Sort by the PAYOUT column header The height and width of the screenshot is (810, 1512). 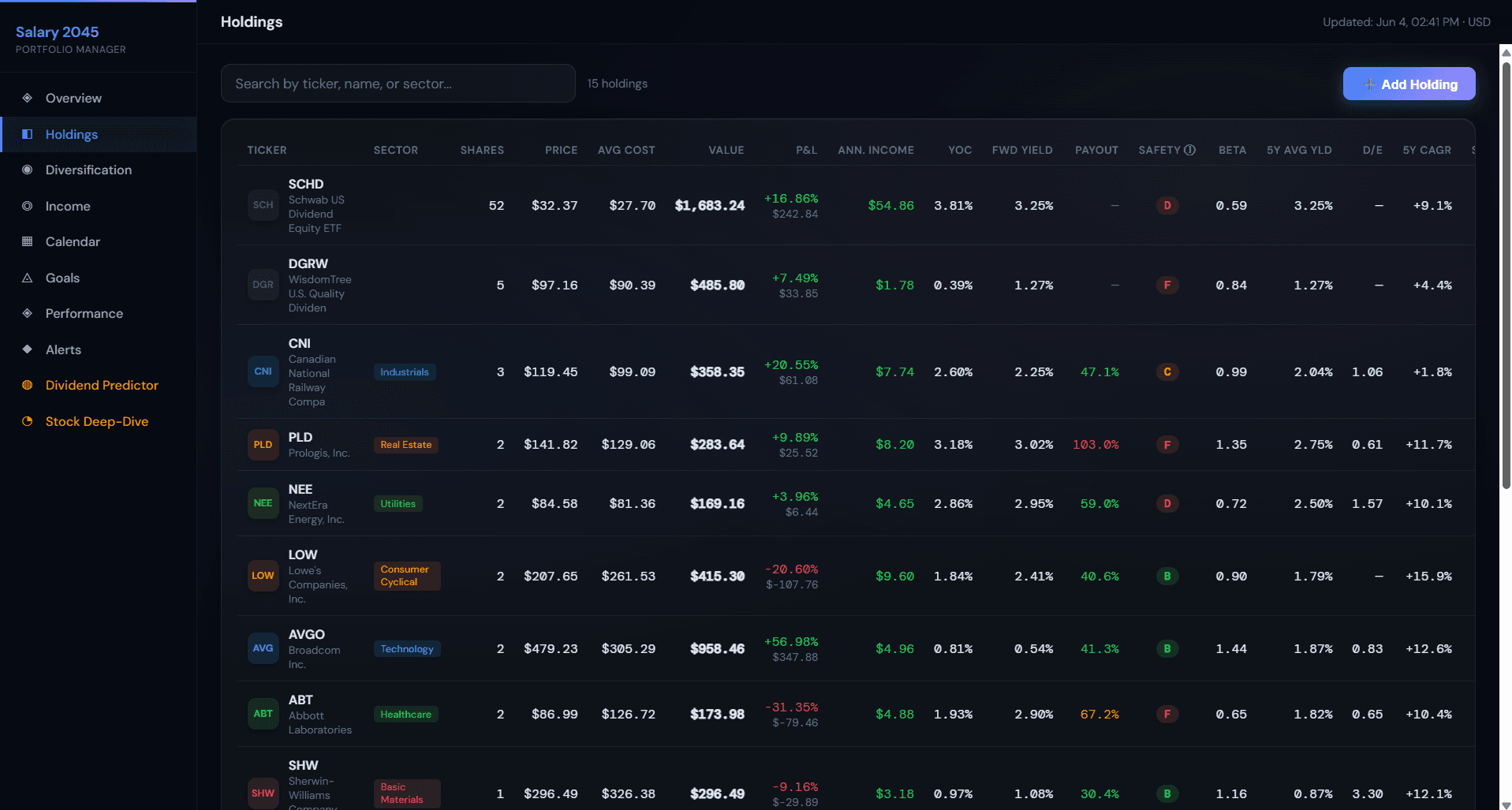(1096, 150)
